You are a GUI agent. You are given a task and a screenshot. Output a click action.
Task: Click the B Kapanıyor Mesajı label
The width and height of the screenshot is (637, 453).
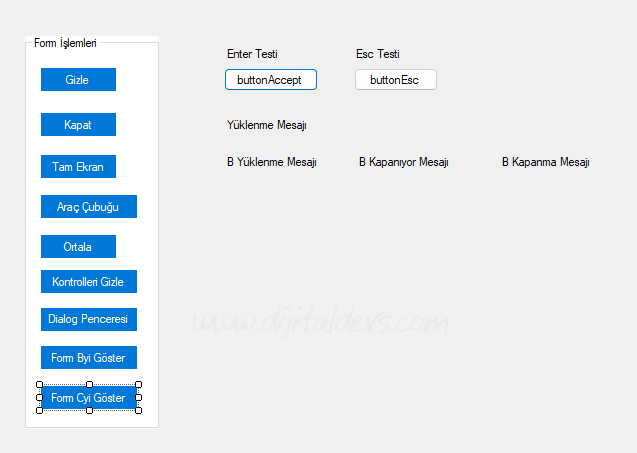[x=403, y=162]
